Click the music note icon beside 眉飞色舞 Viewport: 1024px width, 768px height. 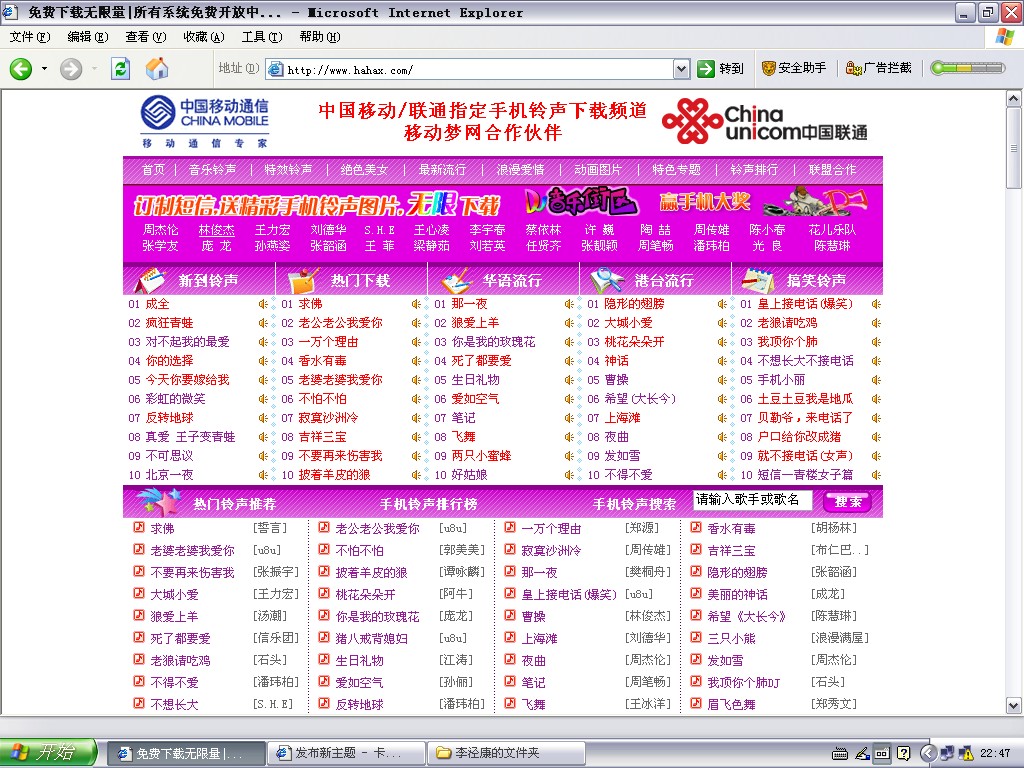coord(696,703)
